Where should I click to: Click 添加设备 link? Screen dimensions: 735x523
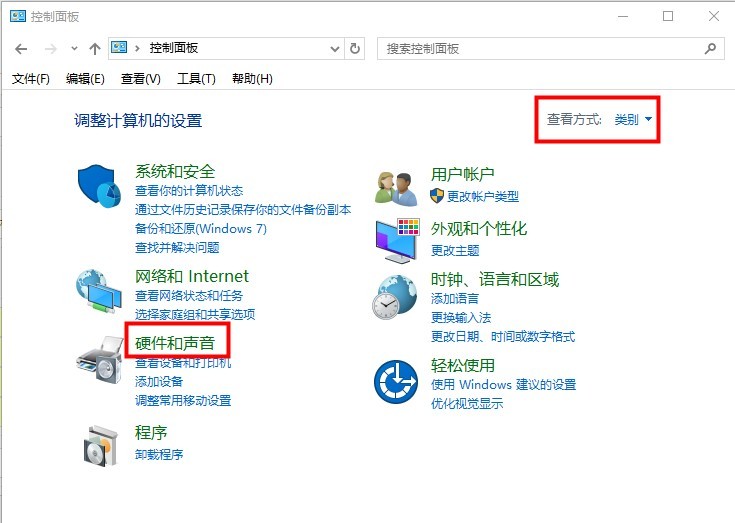[x=159, y=381]
